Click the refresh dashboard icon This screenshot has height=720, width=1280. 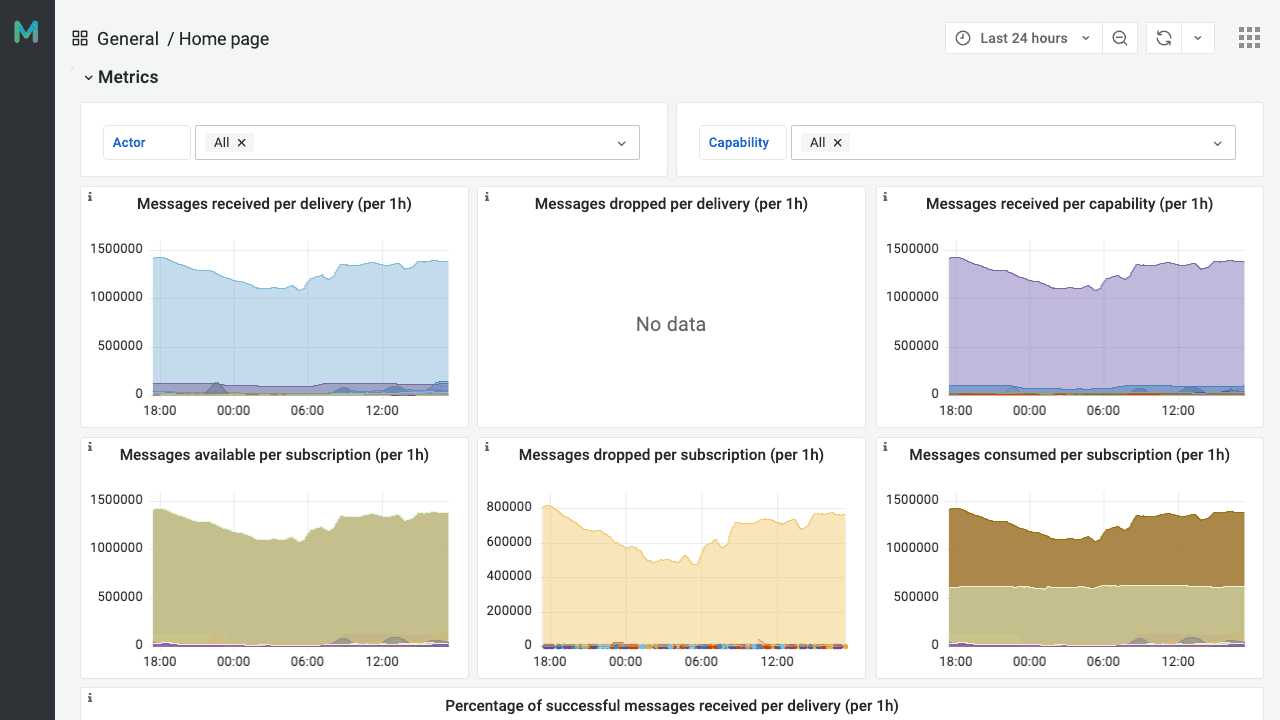[1164, 38]
